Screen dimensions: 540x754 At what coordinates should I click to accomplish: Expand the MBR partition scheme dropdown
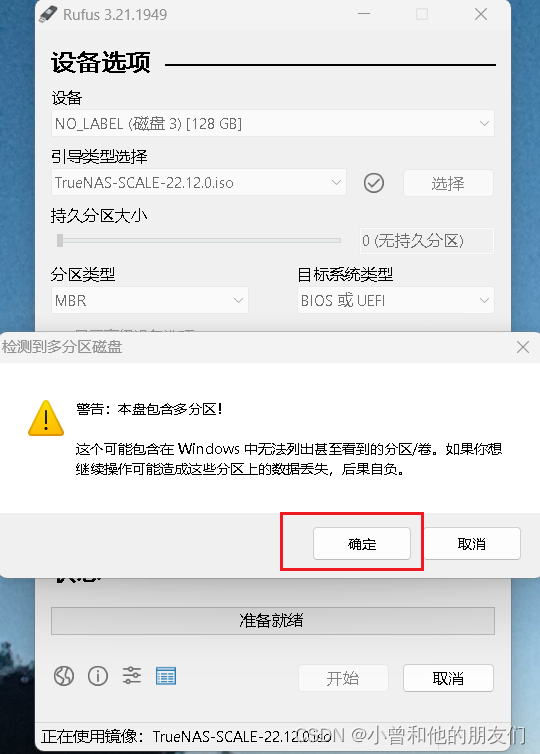click(x=150, y=300)
